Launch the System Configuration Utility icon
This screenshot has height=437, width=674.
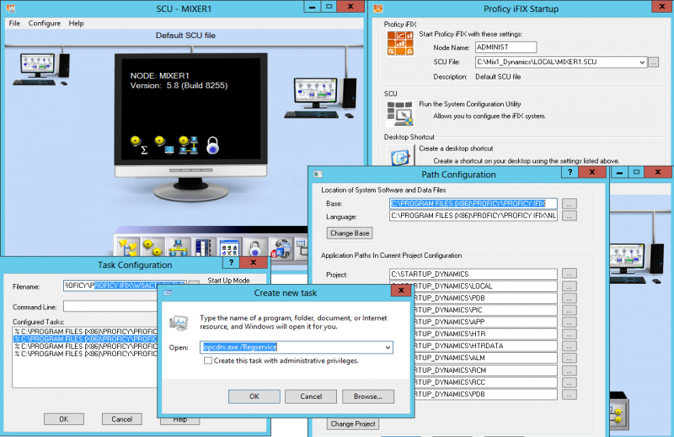(400, 113)
